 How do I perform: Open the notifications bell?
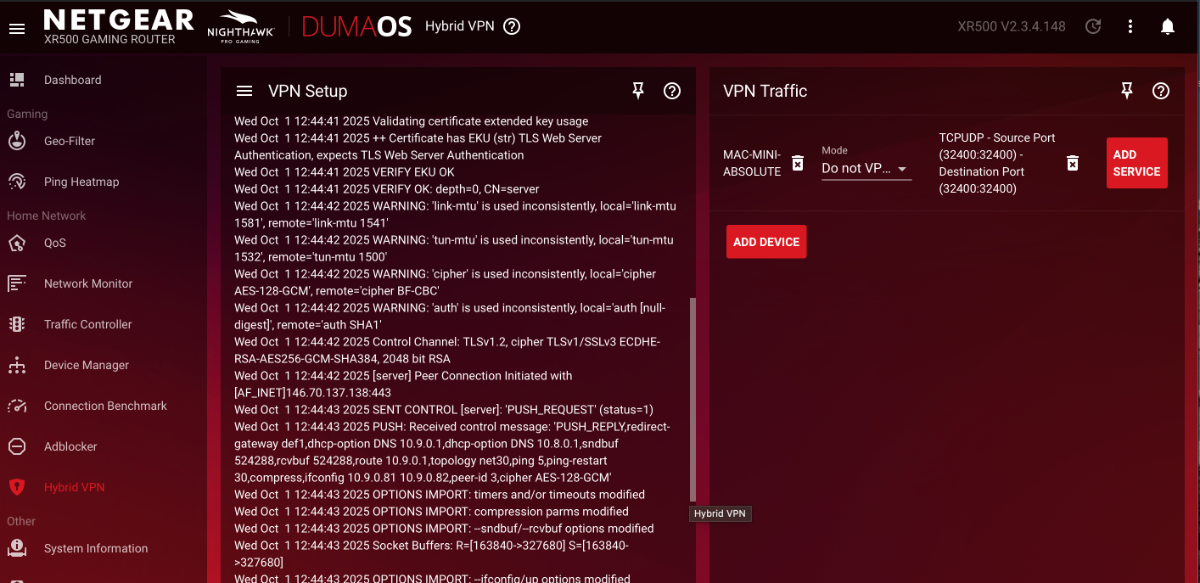point(1167,27)
